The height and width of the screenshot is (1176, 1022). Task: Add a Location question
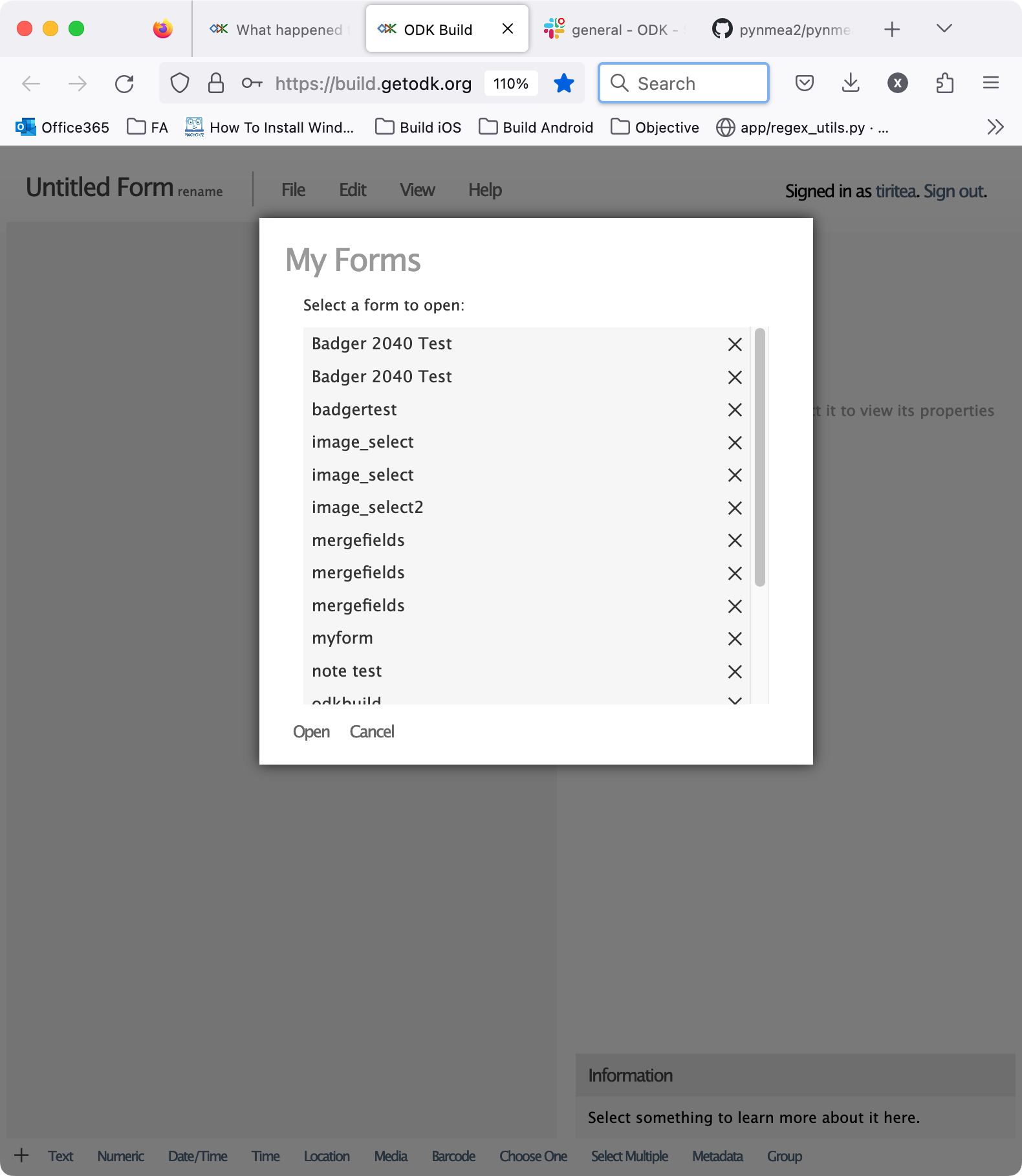pyautogui.click(x=327, y=1156)
